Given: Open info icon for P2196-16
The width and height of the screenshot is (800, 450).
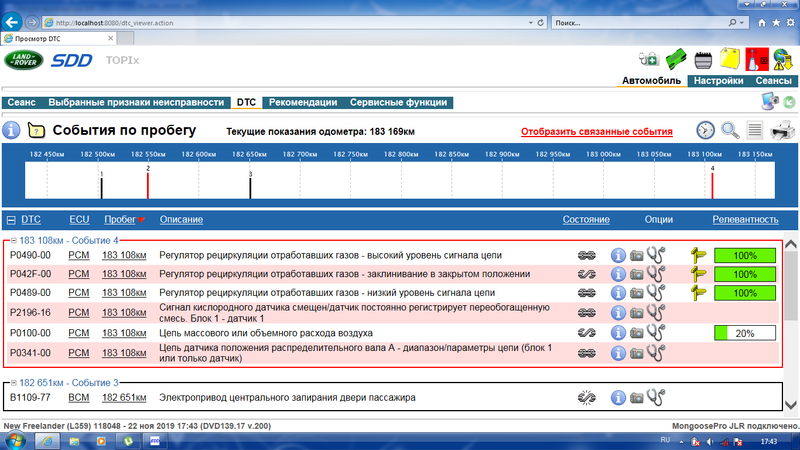Looking at the screenshot, I should click(618, 313).
